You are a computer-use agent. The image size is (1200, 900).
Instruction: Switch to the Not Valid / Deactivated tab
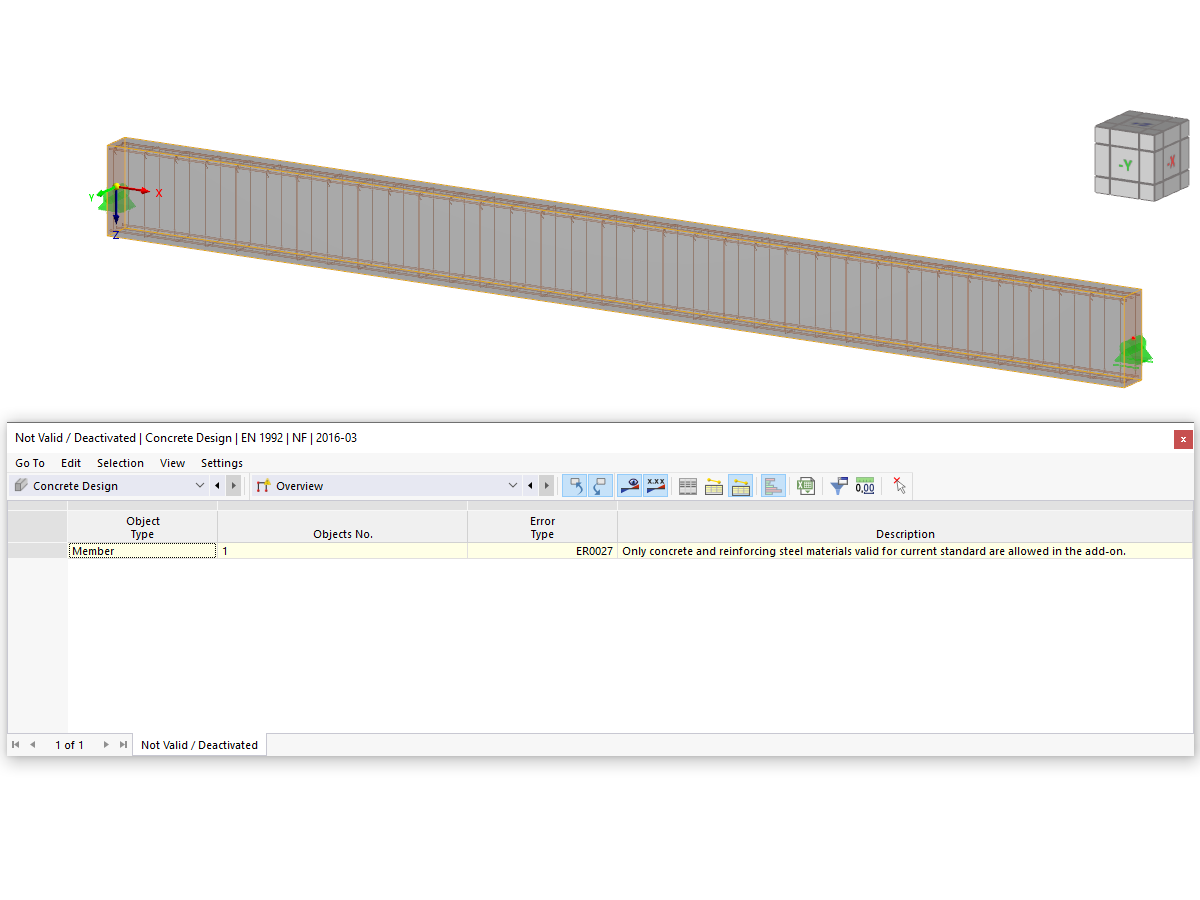coord(199,744)
